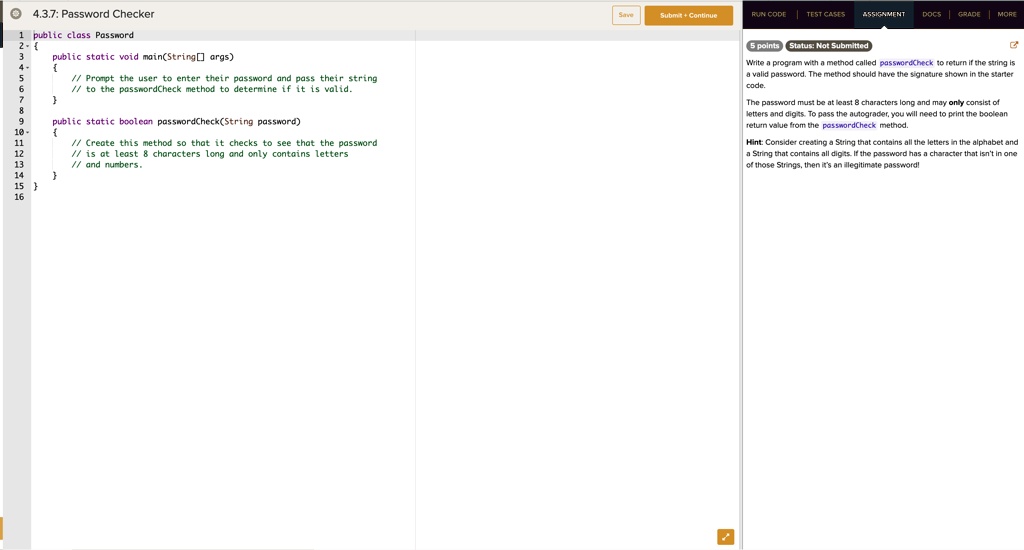
Task: Click the editor's horizontal scrollbar at the bottom
Action: click(190, 548)
